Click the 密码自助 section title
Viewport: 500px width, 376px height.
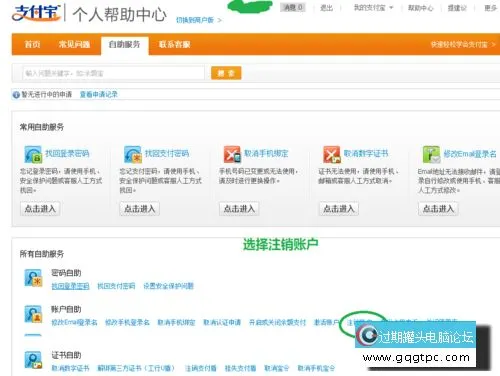(x=66, y=273)
